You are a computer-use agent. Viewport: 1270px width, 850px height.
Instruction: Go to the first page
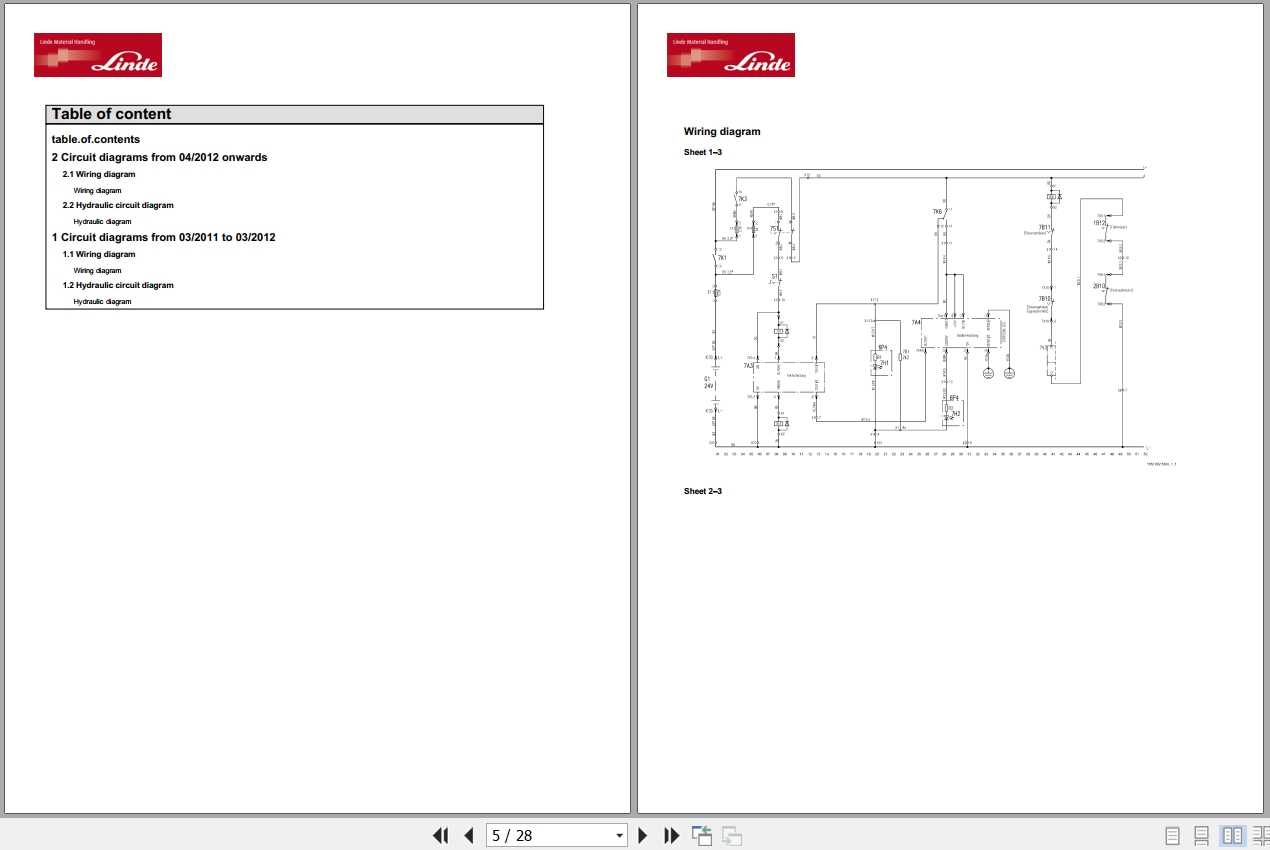click(x=440, y=836)
